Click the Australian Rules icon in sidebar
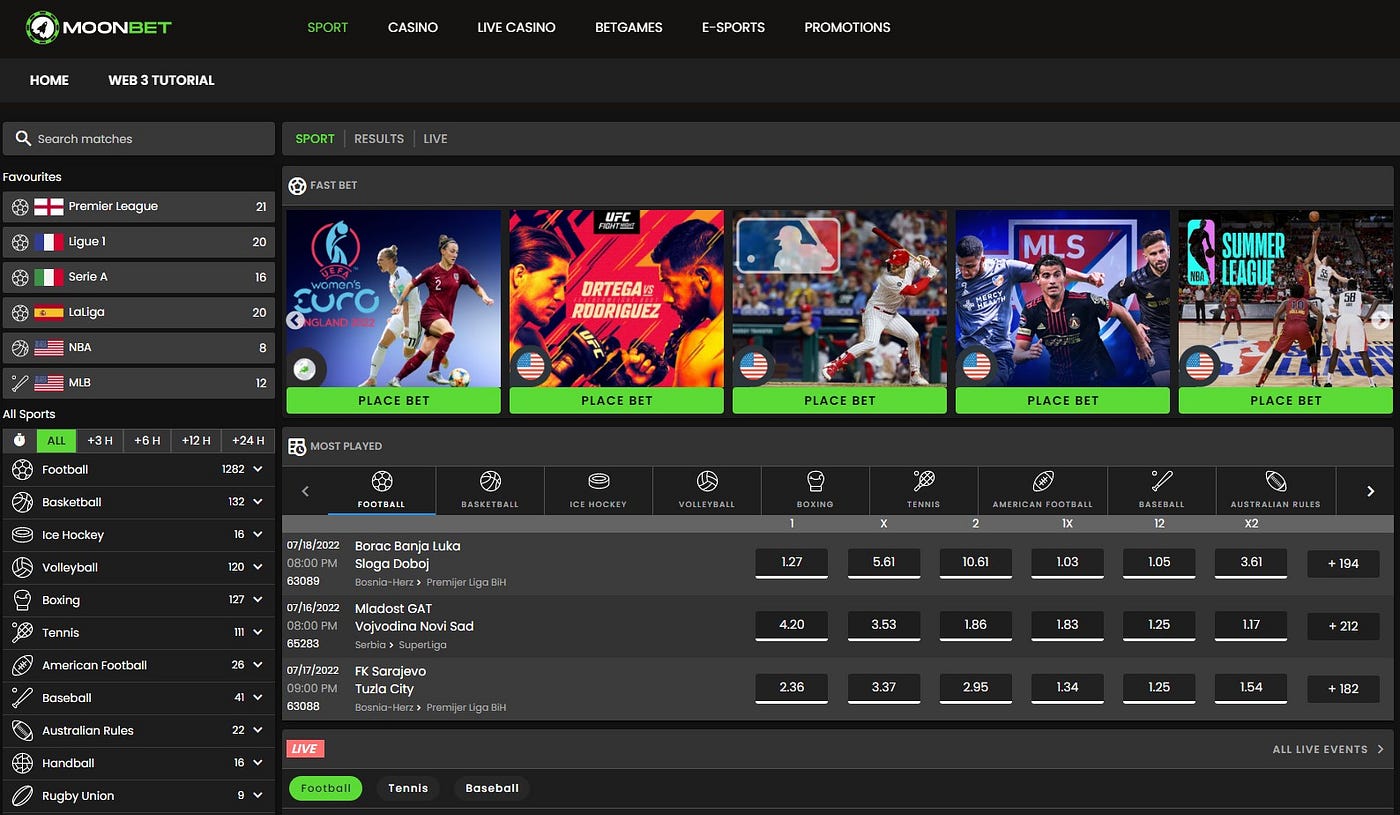 coord(22,730)
